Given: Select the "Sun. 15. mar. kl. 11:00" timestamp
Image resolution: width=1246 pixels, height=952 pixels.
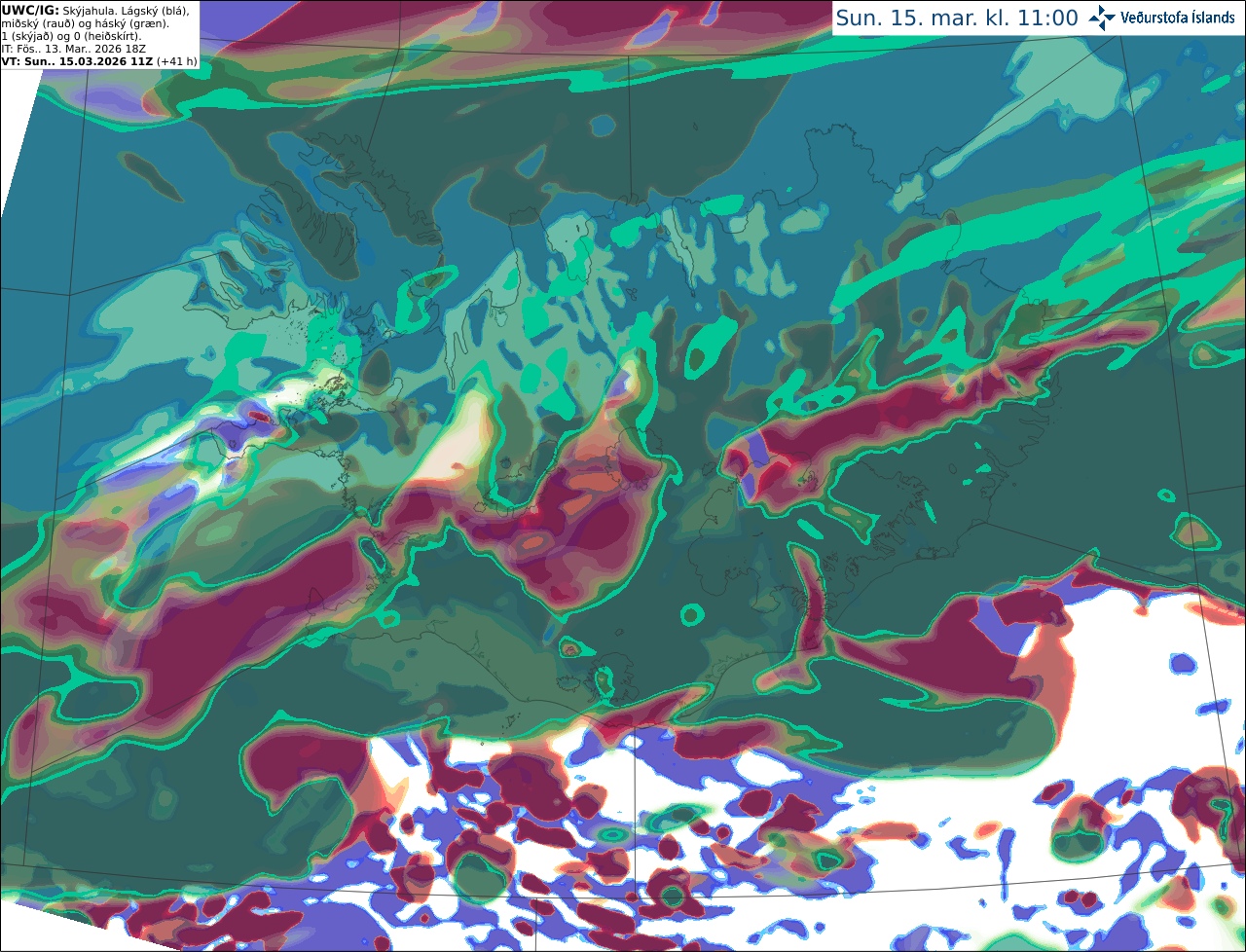Looking at the screenshot, I should (957, 18).
